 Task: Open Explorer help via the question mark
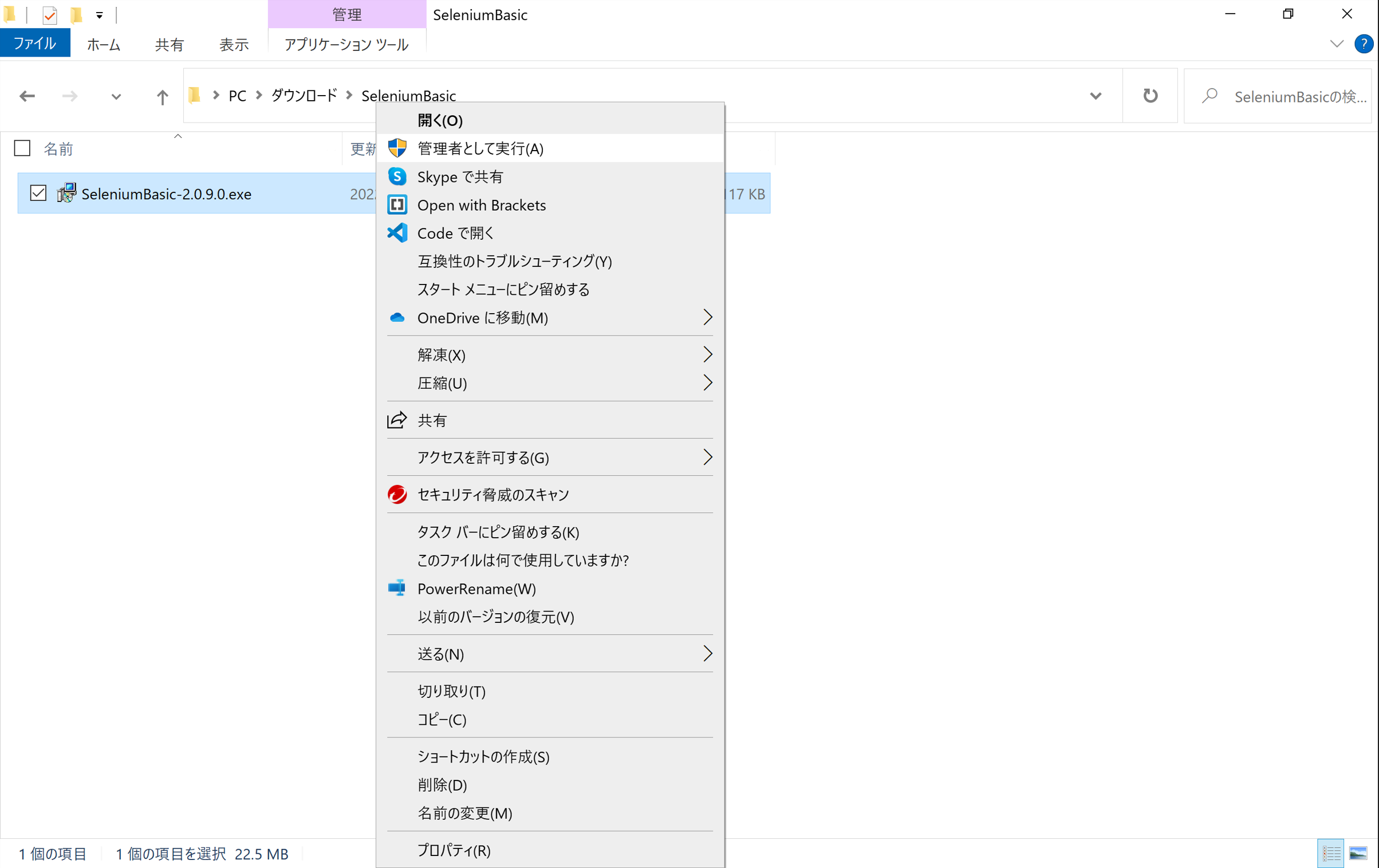tap(1364, 44)
